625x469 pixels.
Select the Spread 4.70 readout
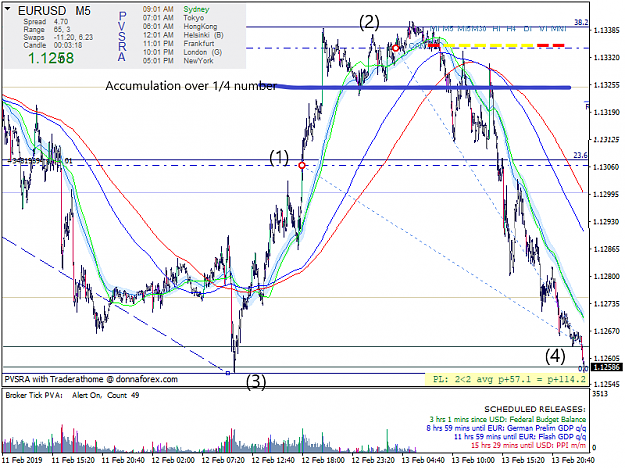point(45,22)
